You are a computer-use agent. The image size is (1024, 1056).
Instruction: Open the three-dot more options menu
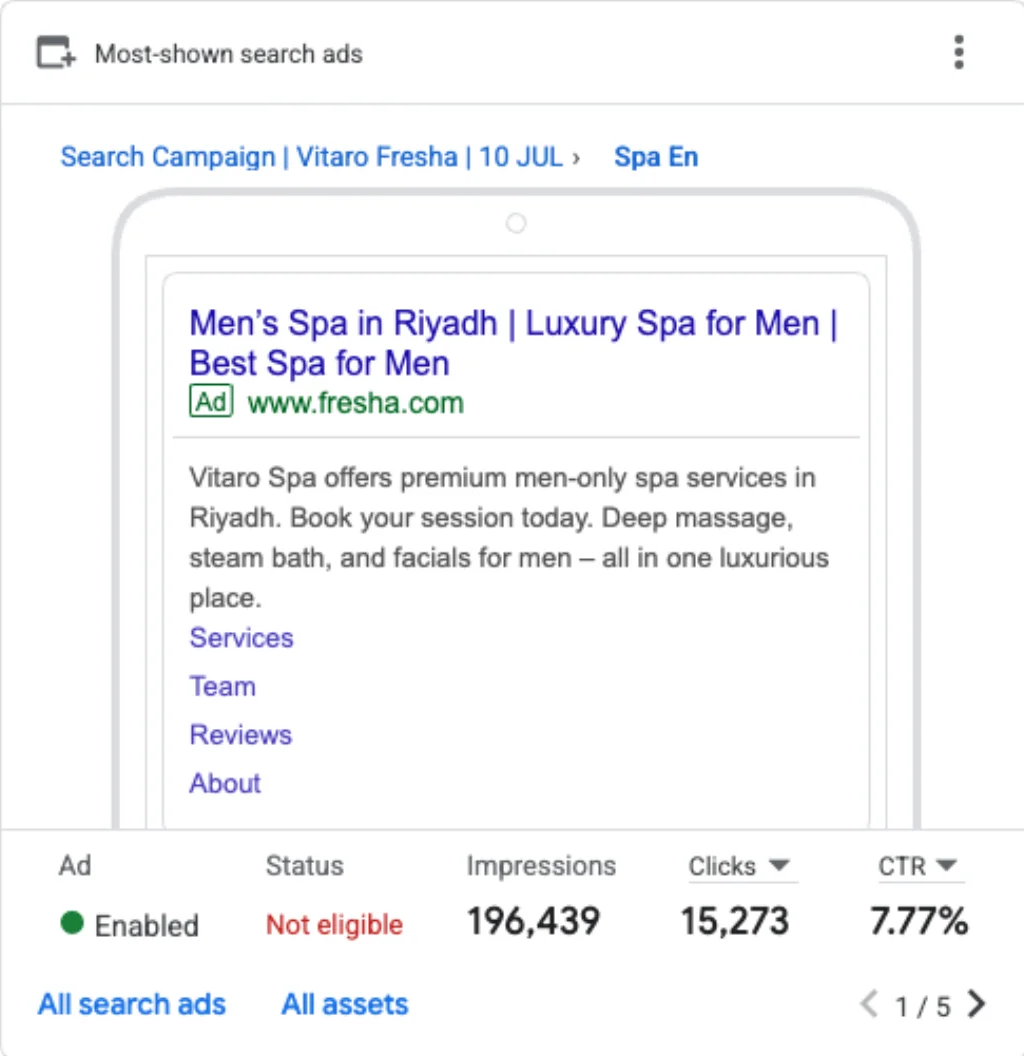[959, 53]
